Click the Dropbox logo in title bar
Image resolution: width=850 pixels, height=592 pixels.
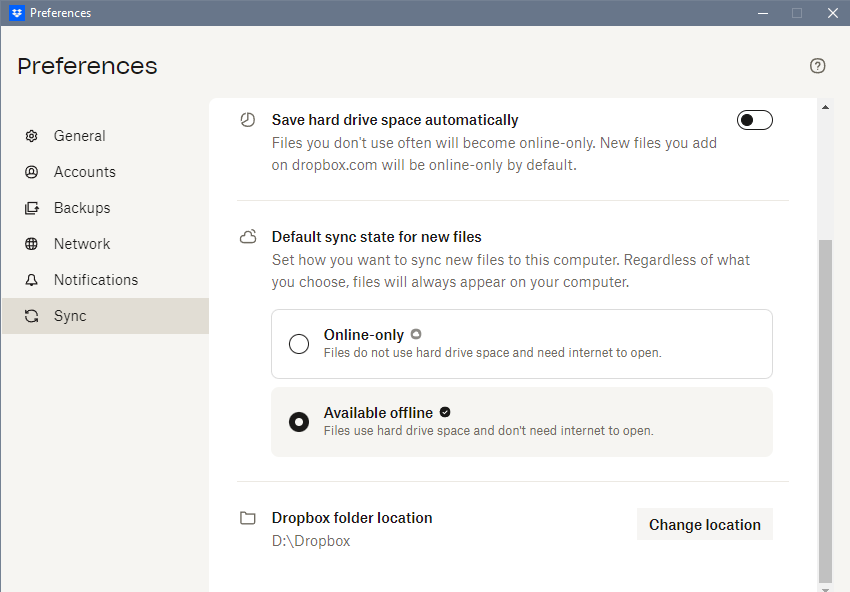coord(16,13)
